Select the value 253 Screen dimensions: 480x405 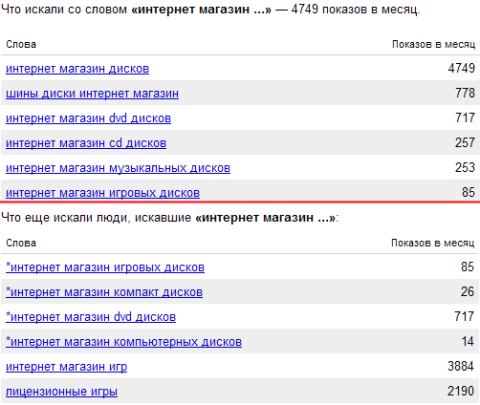click(465, 167)
